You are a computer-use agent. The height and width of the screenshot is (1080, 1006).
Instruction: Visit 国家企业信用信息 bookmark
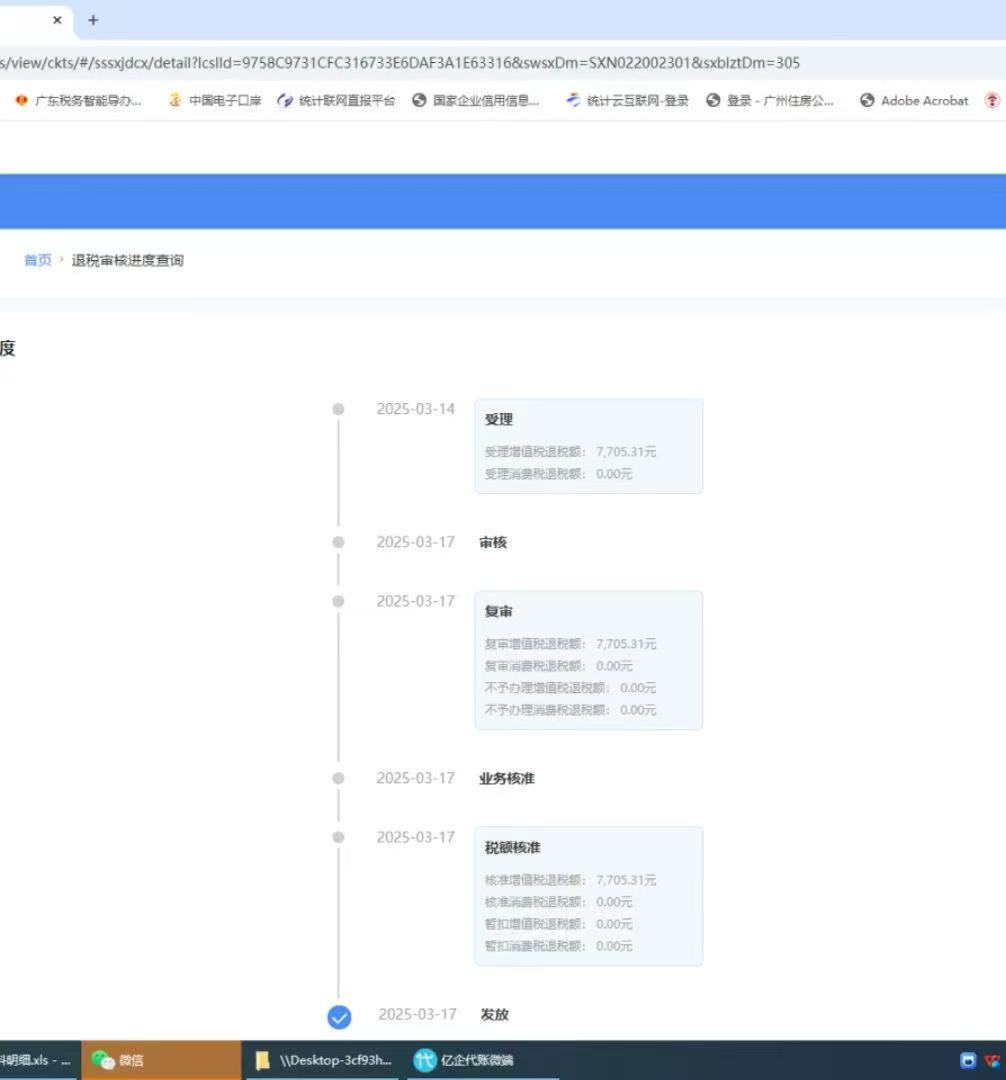478,100
